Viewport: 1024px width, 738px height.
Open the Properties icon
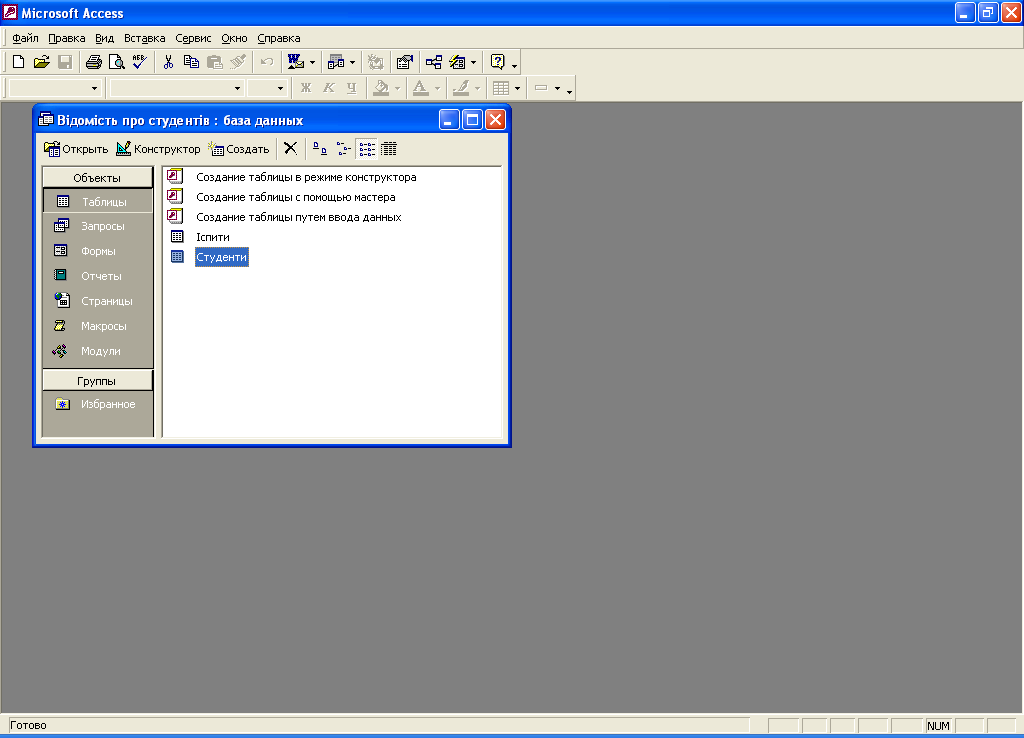click(405, 62)
